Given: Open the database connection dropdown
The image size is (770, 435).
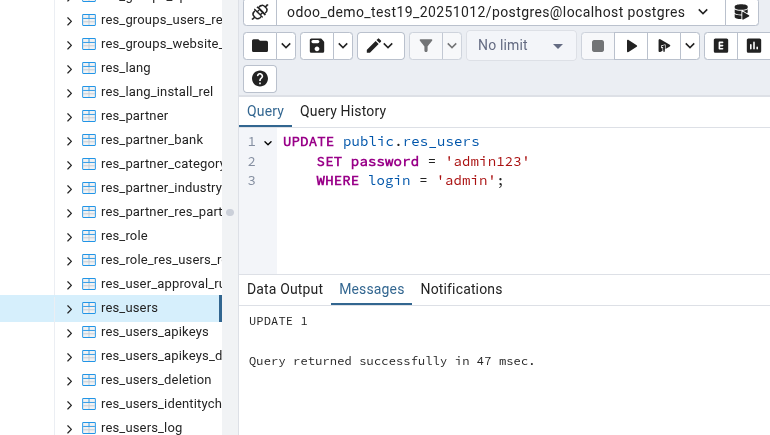Looking at the screenshot, I should point(703,12).
